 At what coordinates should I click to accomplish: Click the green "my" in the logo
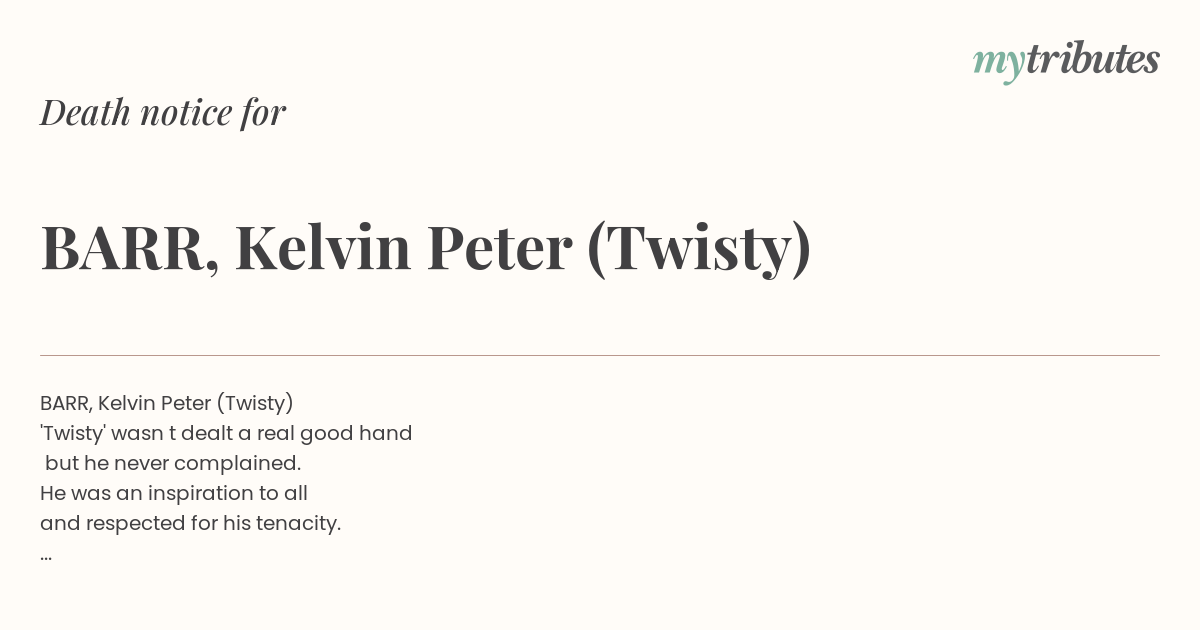[x=999, y=64]
